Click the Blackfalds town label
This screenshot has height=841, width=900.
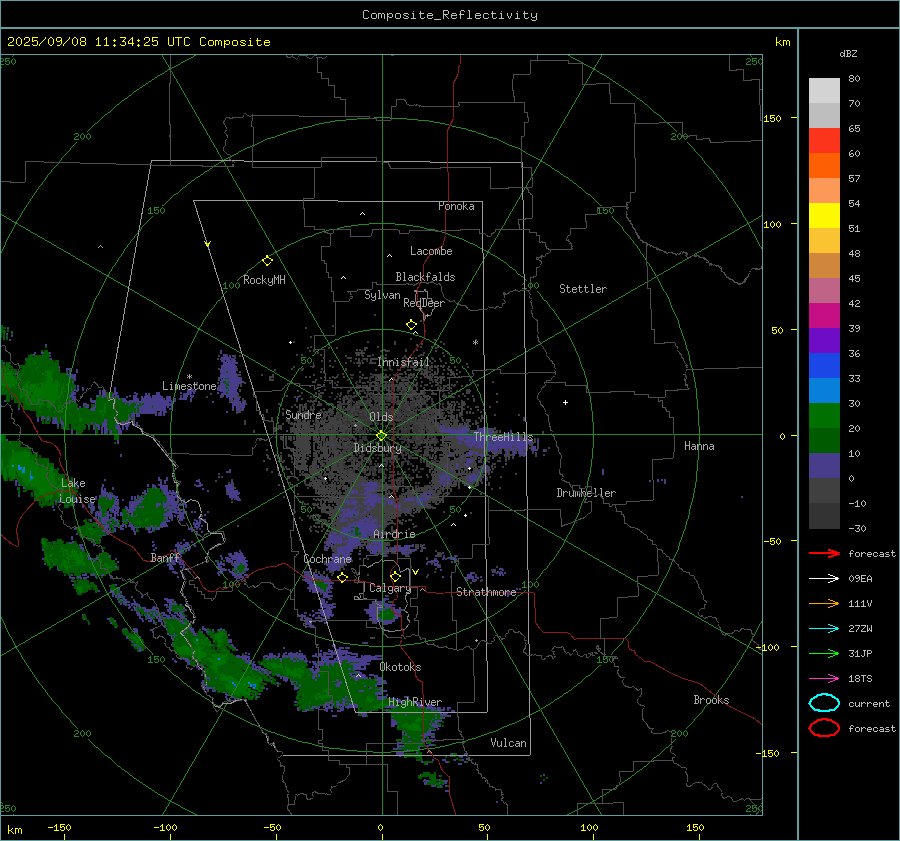pyautogui.click(x=425, y=277)
